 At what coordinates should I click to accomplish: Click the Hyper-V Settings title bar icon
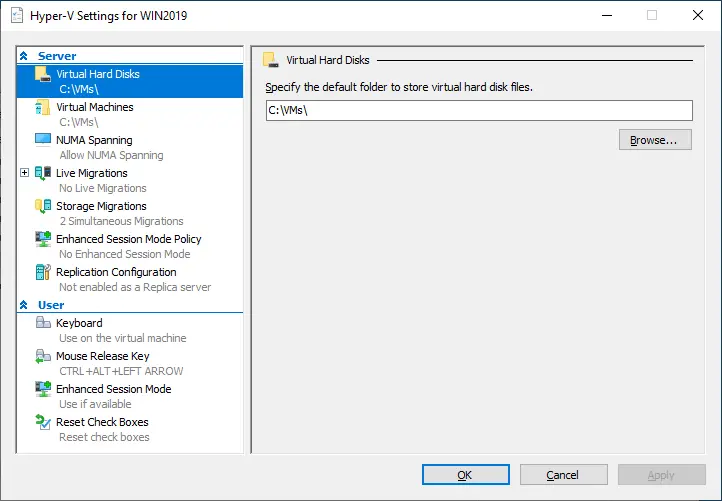pyautogui.click(x=17, y=15)
